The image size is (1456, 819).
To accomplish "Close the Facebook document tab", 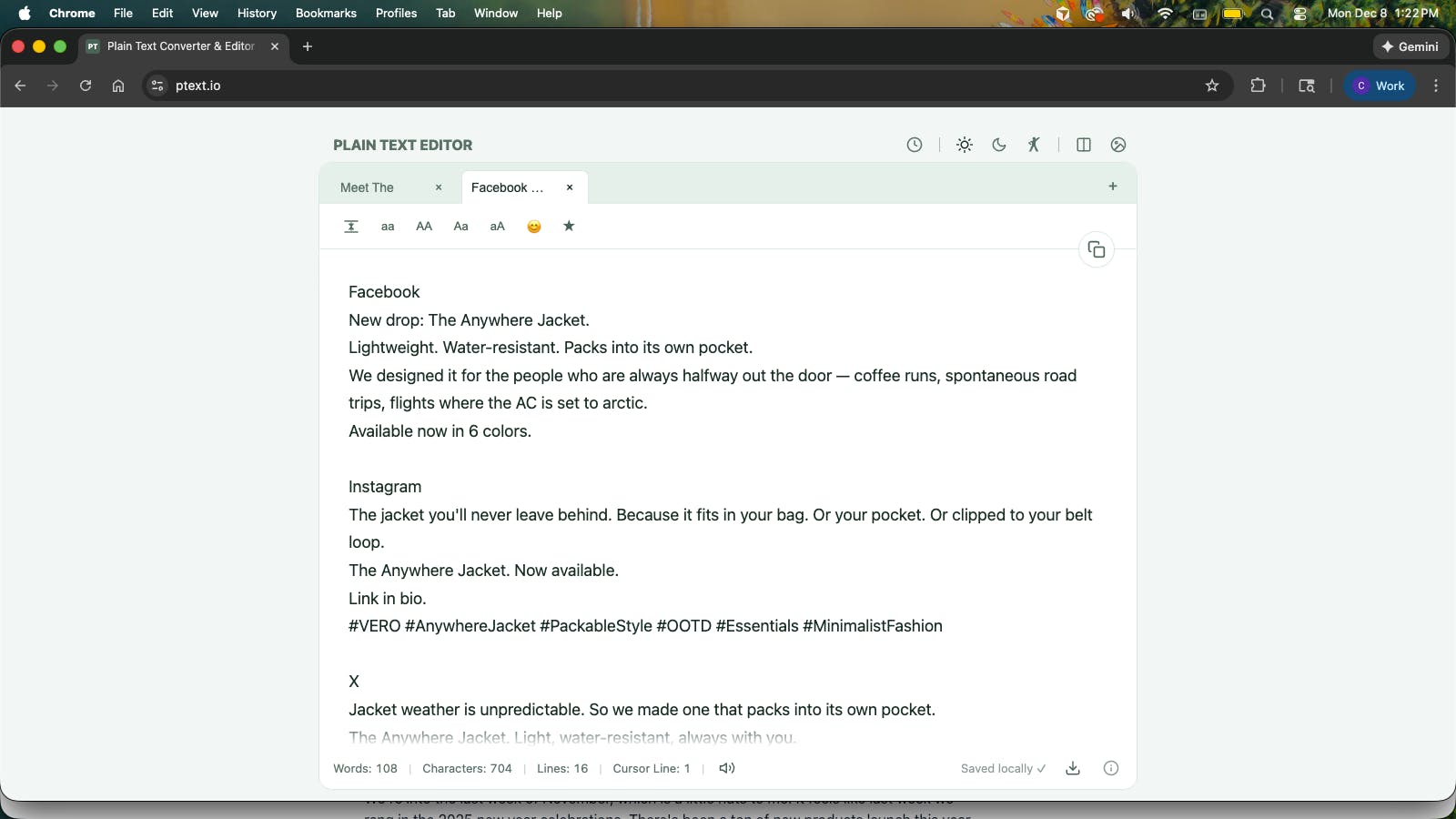I will [570, 187].
